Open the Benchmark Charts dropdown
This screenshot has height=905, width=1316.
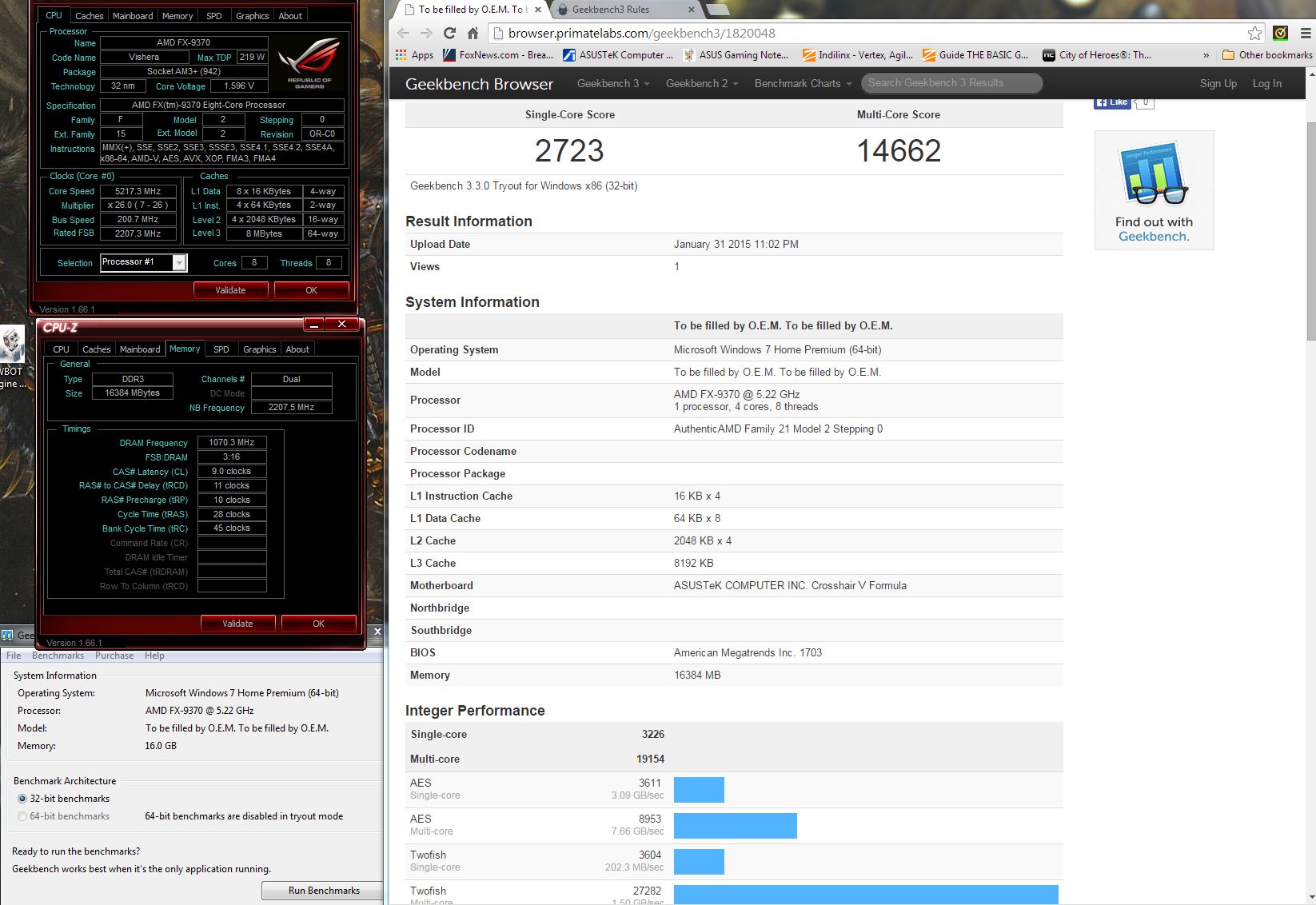click(x=803, y=83)
